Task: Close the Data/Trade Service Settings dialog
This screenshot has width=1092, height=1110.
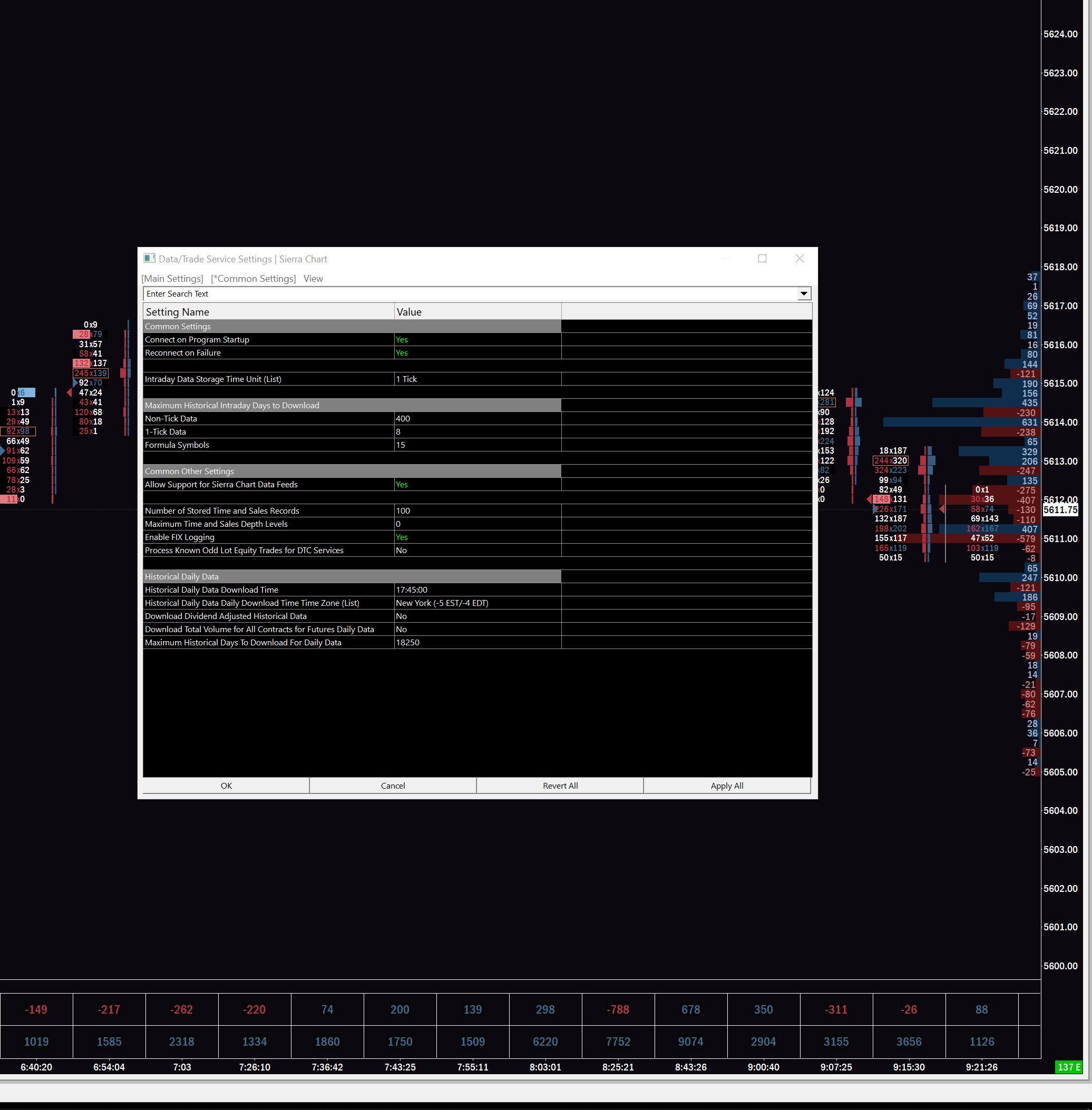Action: [799, 259]
